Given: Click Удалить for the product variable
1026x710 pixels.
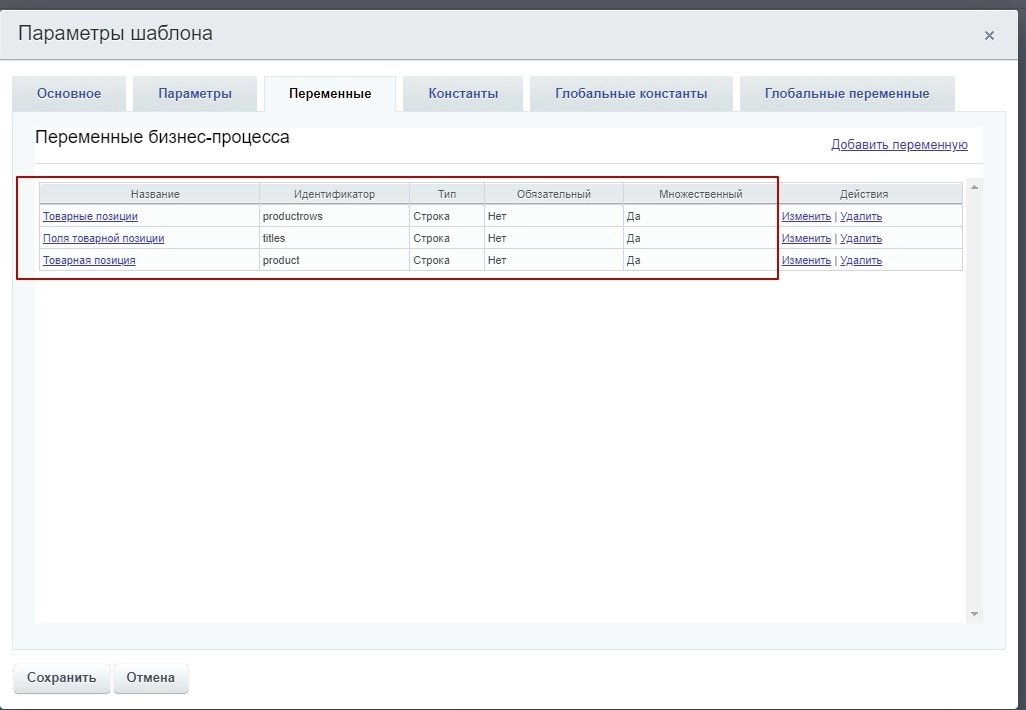Looking at the screenshot, I should (x=861, y=260).
